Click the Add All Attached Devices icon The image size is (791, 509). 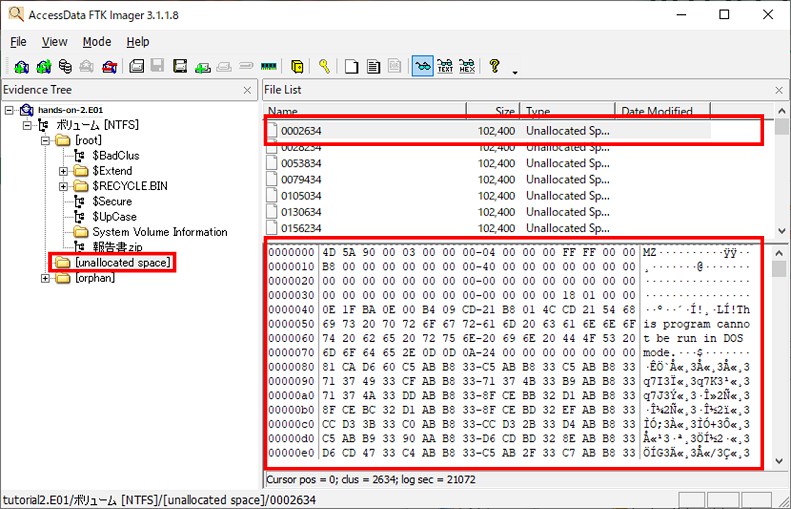43,66
